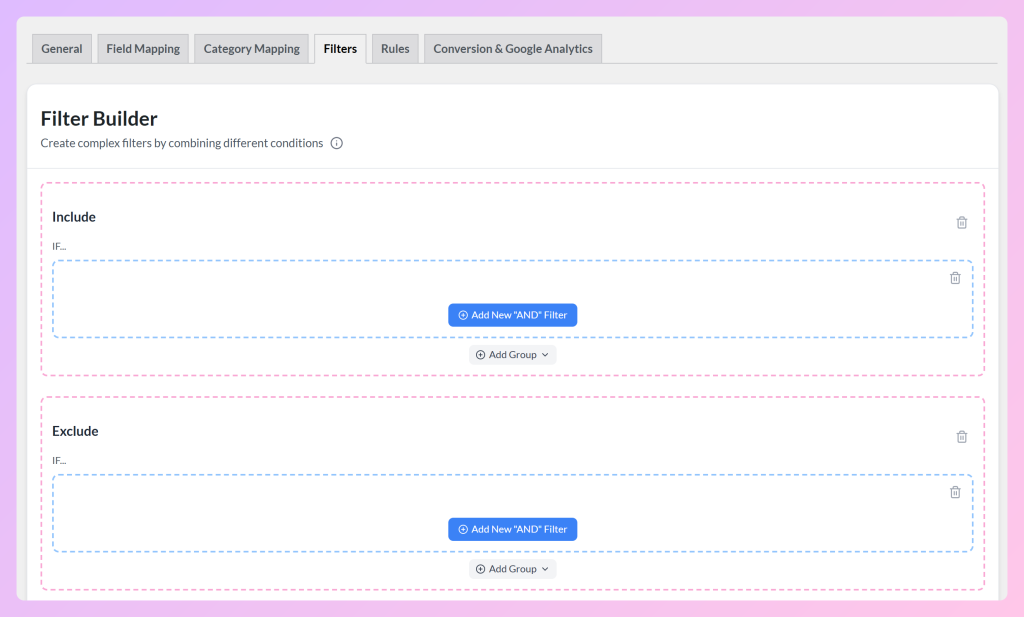Switch to the Field Mapping tab

pos(143,49)
